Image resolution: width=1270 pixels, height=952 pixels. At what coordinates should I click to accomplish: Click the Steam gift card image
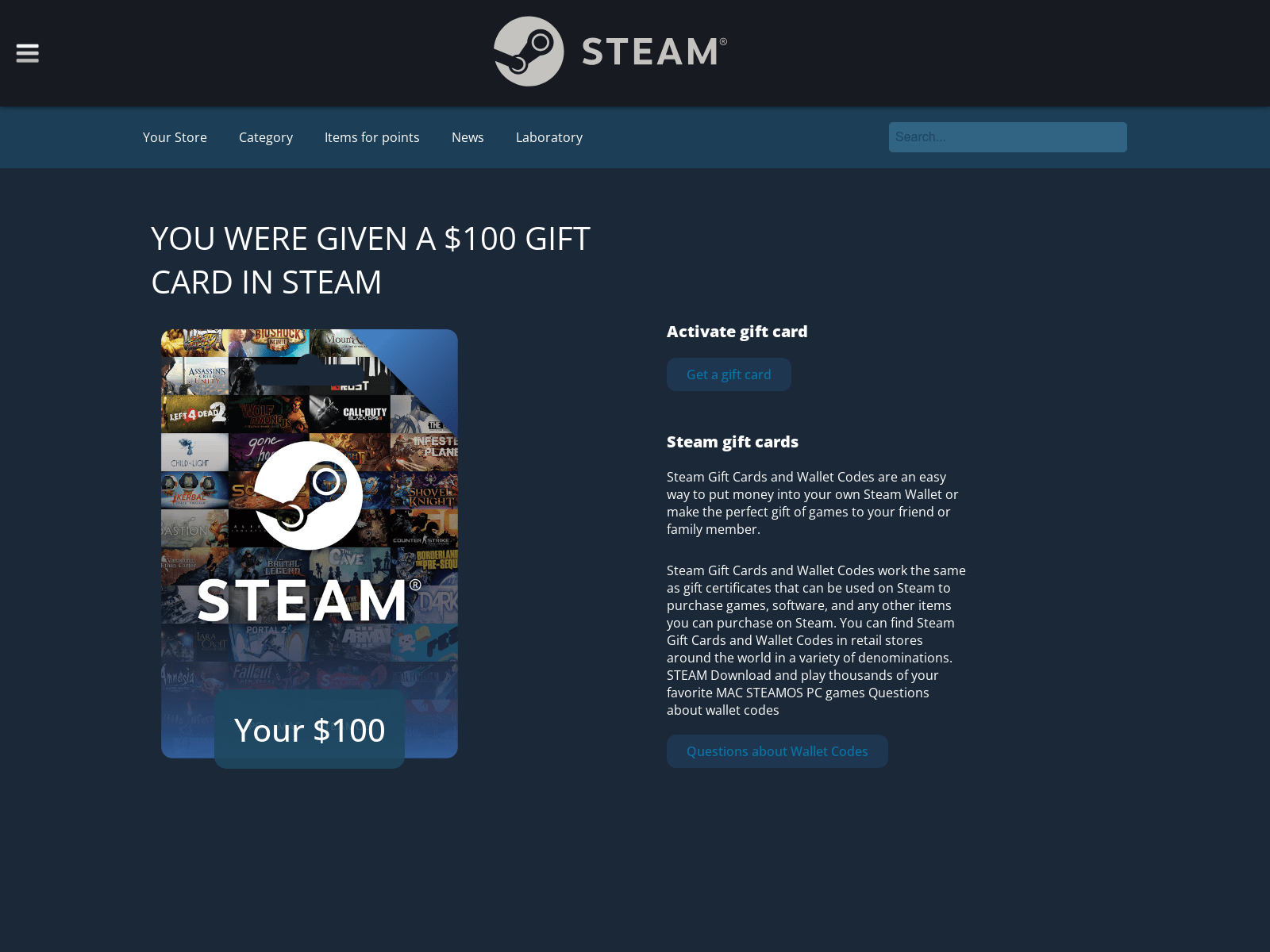pyautogui.click(x=310, y=543)
